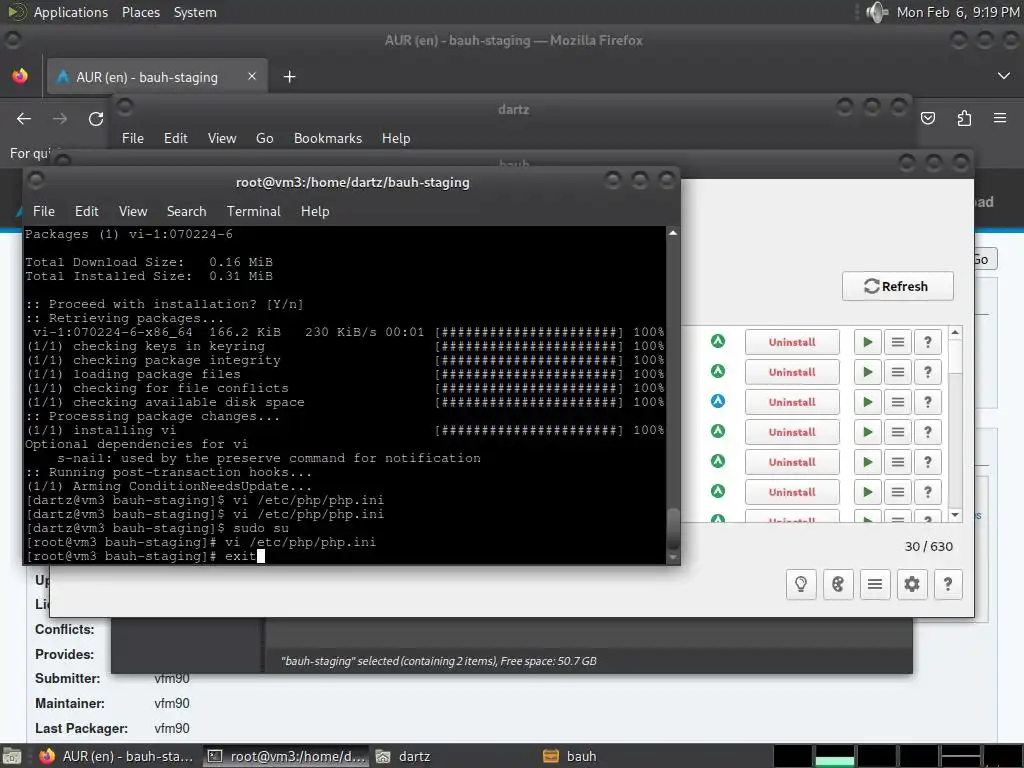Open the Bookmarks menu in dartz window
Viewport: 1024px width, 768px height.
coord(327,138)
